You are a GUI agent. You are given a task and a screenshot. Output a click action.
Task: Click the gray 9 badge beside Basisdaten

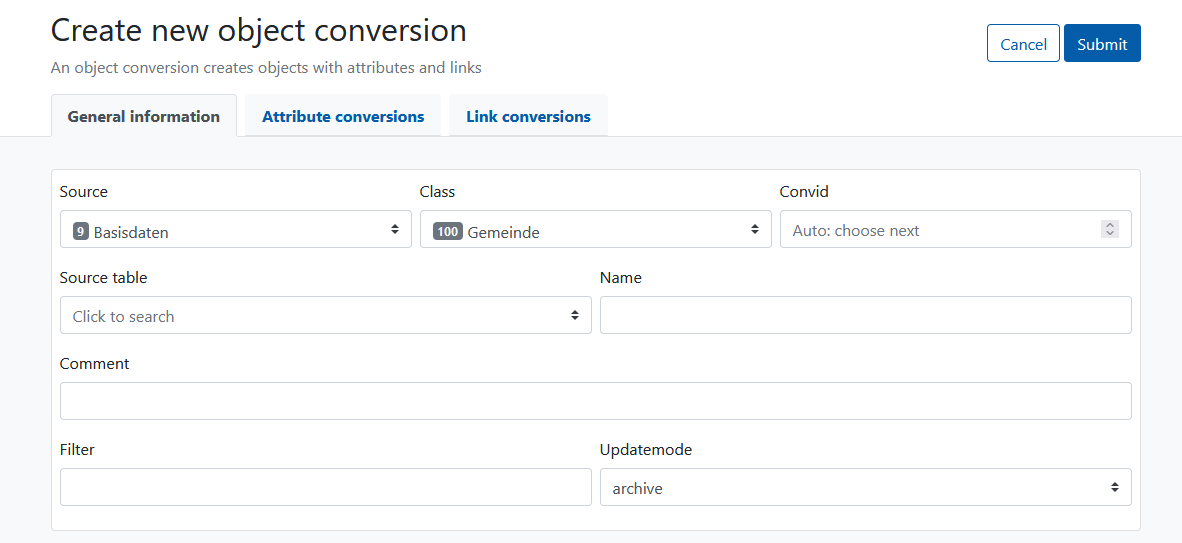coord(81,231)
